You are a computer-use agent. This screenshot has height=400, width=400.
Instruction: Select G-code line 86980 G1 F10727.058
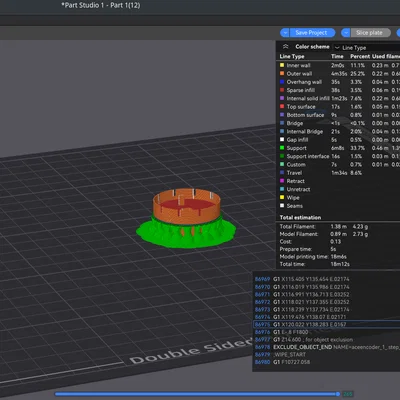click(327, 362)
